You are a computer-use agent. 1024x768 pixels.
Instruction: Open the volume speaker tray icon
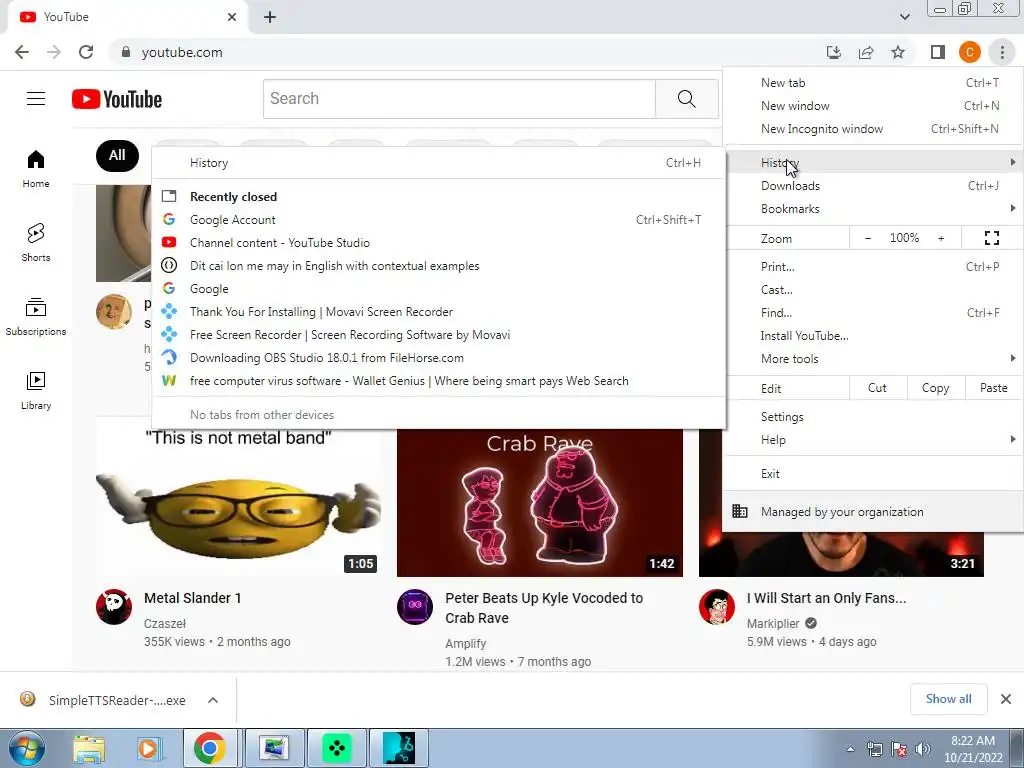(x=923, y=749)
